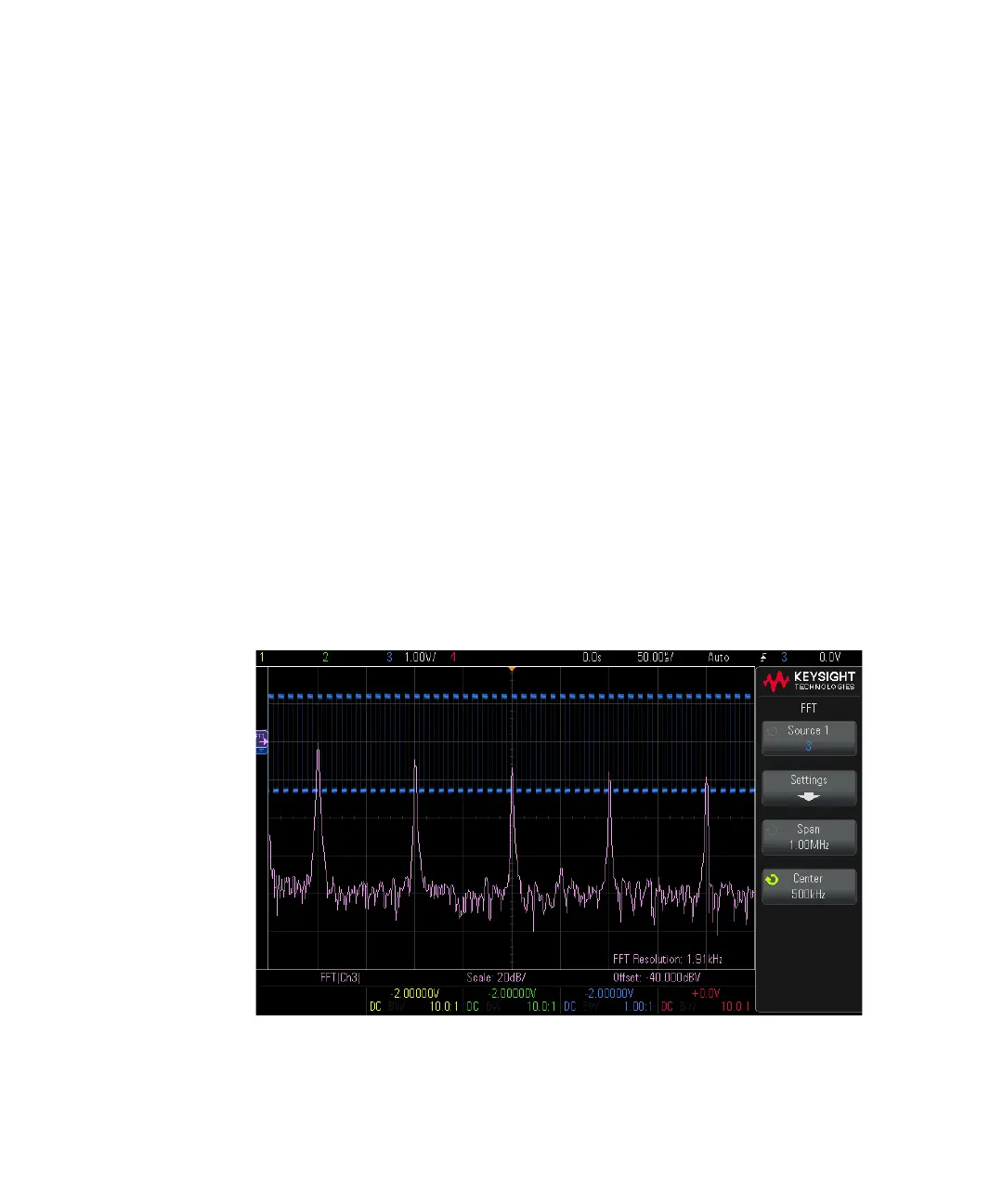
Task: Click the 0.0s delay readout
Action: point(593,658)
